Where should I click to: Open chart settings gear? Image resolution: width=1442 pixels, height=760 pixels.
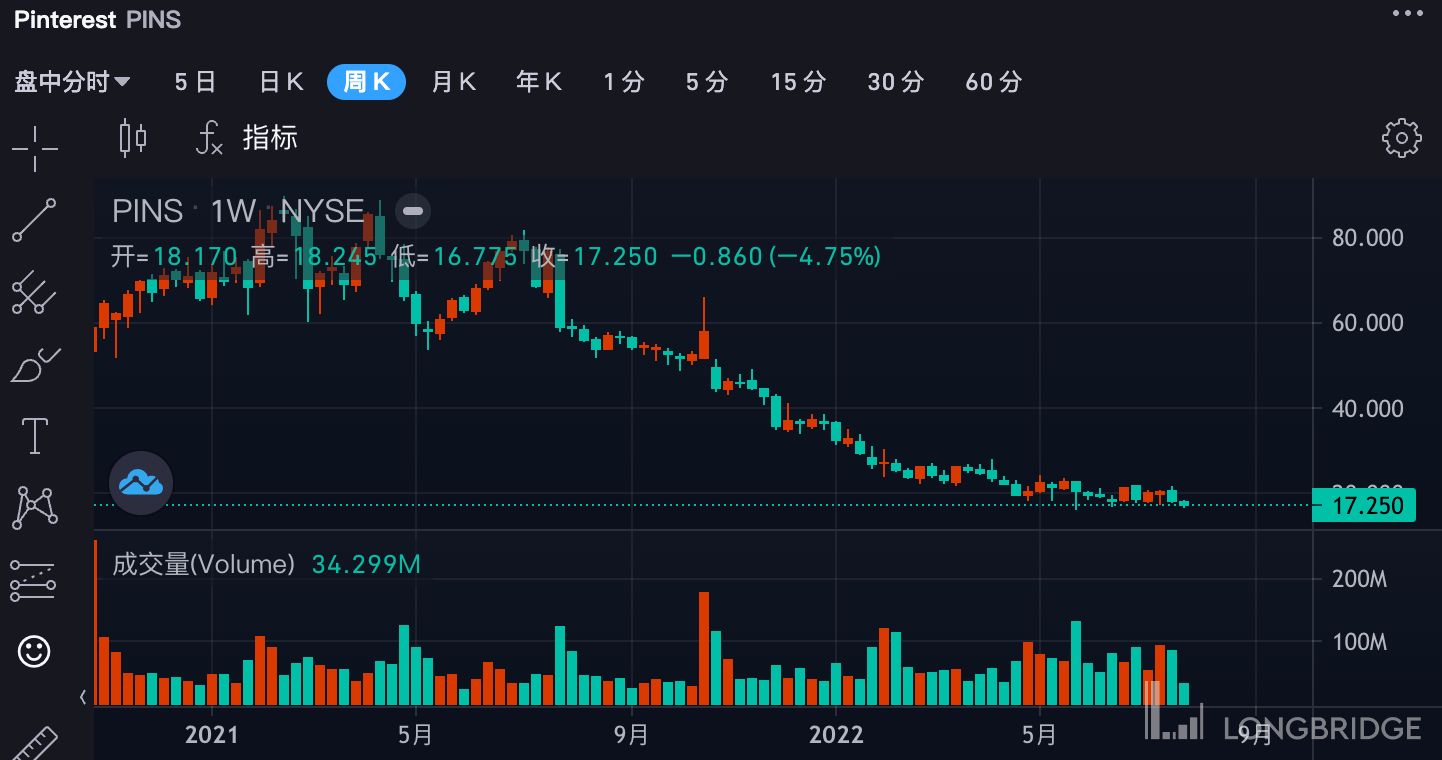pos(1401,138)
